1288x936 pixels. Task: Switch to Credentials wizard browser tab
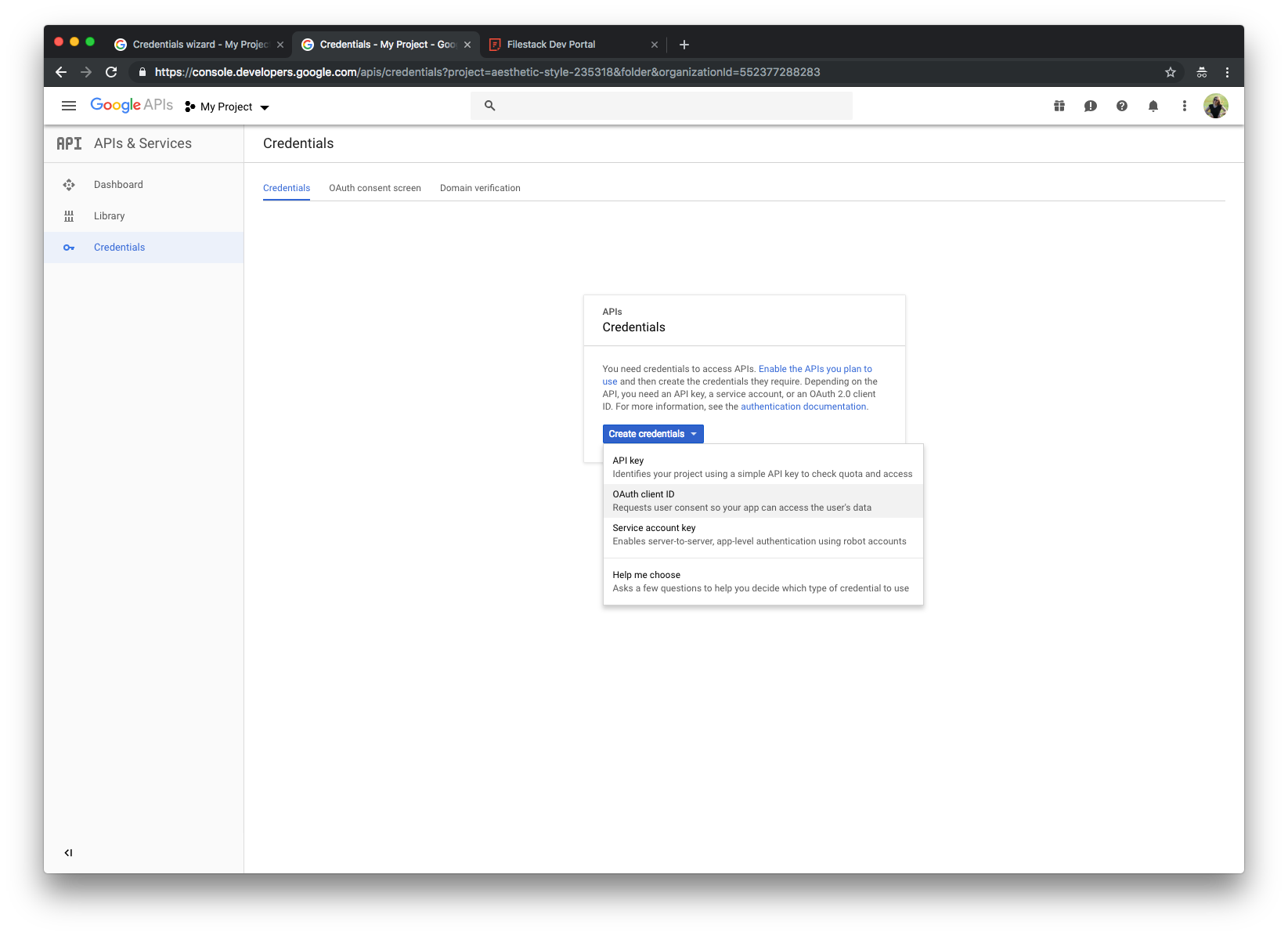click(x=200, y=45)
